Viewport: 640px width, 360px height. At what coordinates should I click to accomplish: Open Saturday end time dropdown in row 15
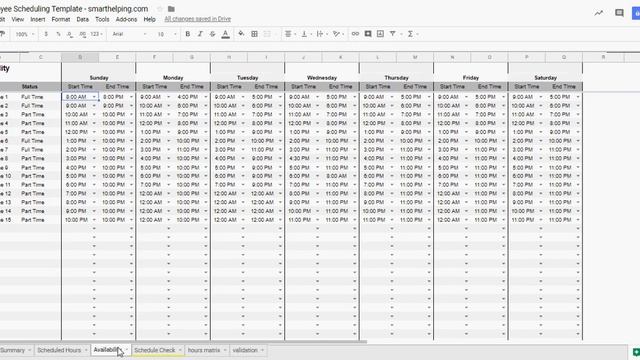(x=578, y=220)
